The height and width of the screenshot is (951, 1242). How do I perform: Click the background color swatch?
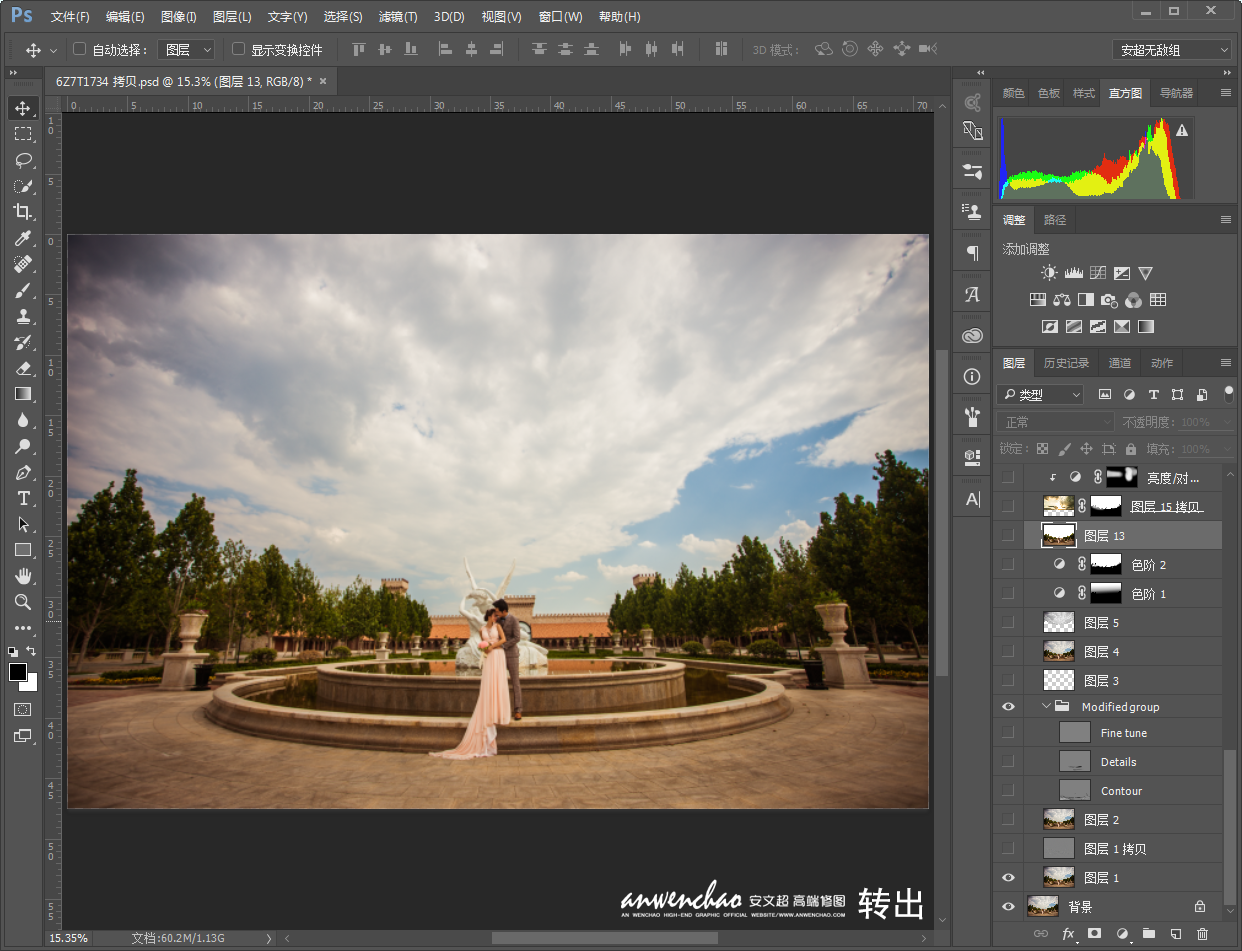point(31,685)
